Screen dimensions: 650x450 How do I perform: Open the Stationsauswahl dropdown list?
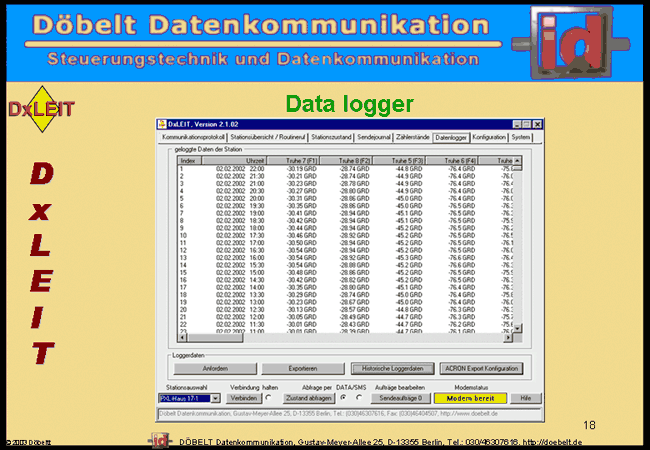[x=215, y=399]
